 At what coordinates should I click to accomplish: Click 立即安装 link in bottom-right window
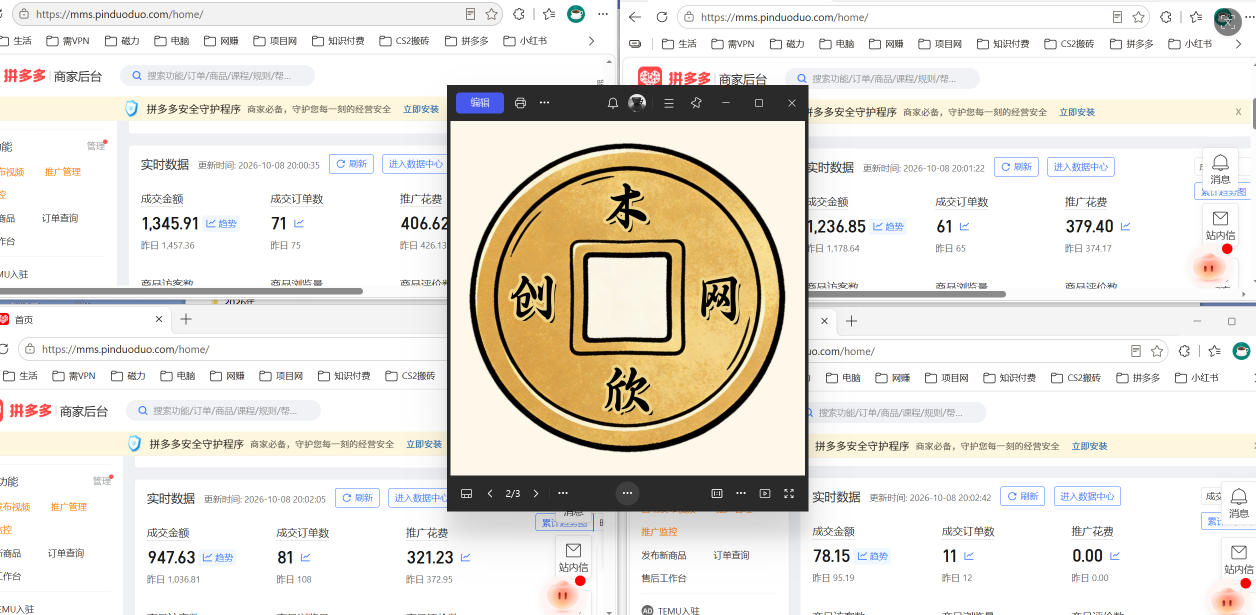click(1090, 446)
